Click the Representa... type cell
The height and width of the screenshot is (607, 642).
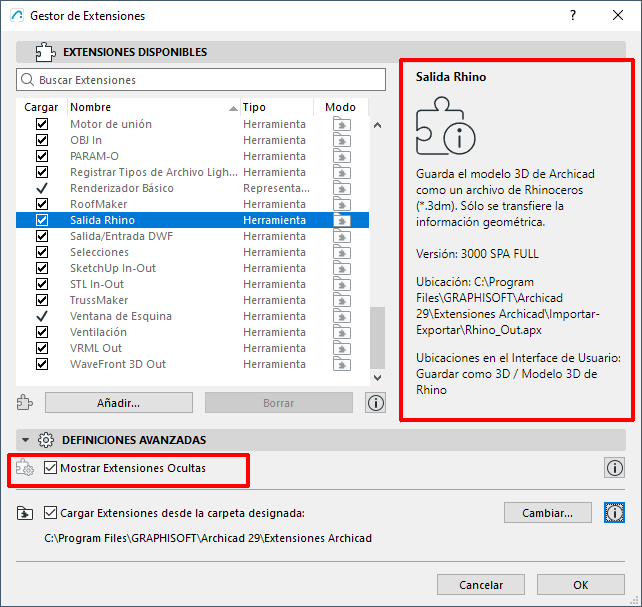[276, 188]
